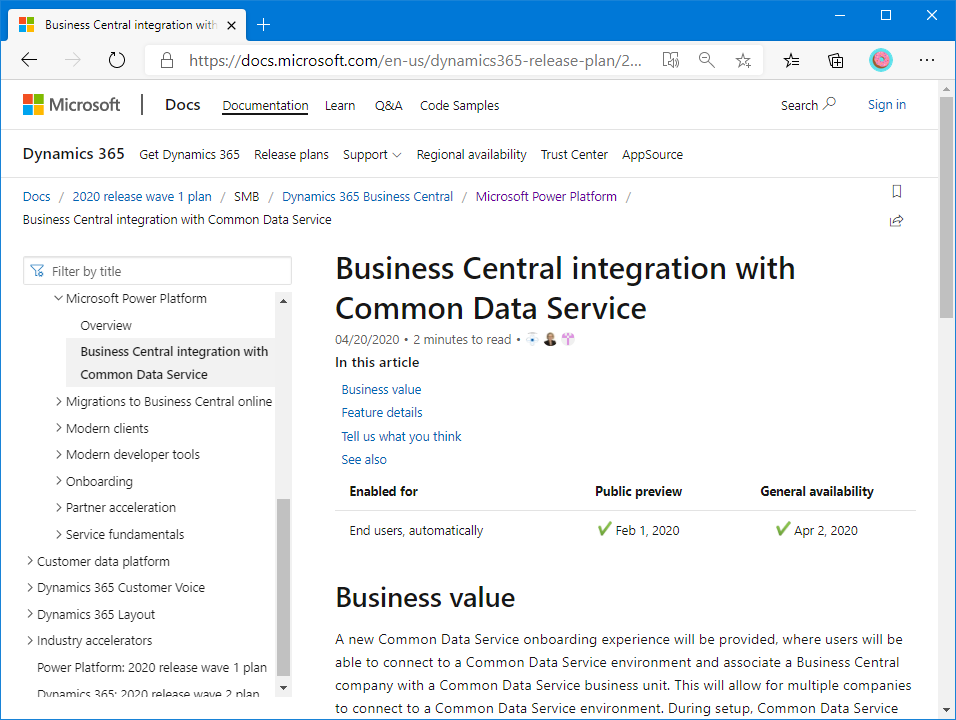Click the Search magnifier on Docs header
The width and height of the screenshot is (956, 720).
point(829,104)
